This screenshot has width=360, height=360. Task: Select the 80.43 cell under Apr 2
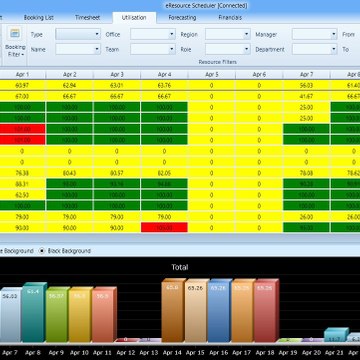coord(70,173)
